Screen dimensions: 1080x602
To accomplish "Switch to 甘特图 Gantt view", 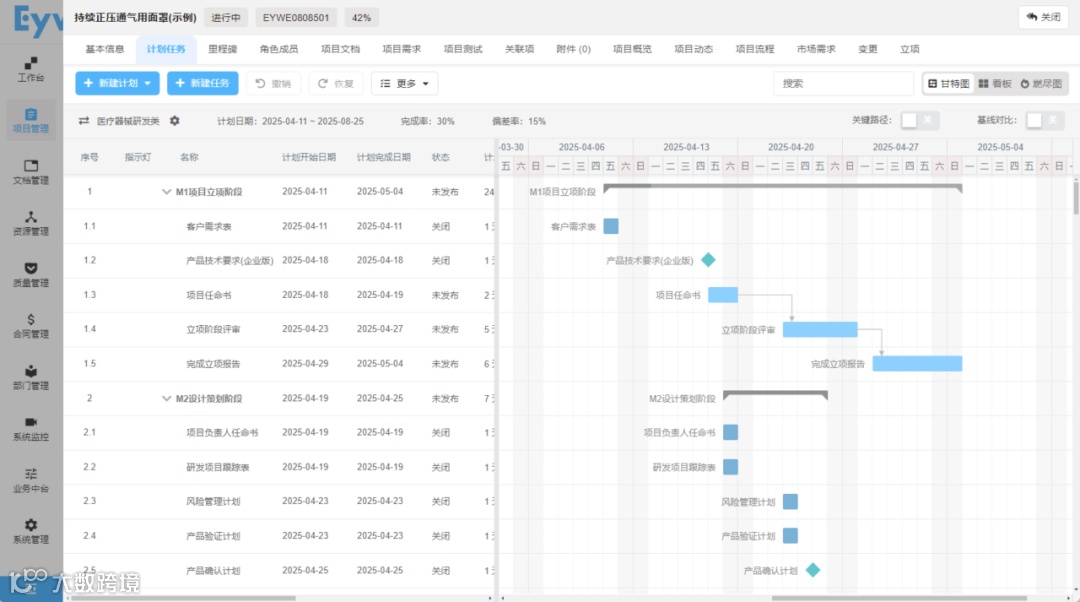I will [948, 83].
